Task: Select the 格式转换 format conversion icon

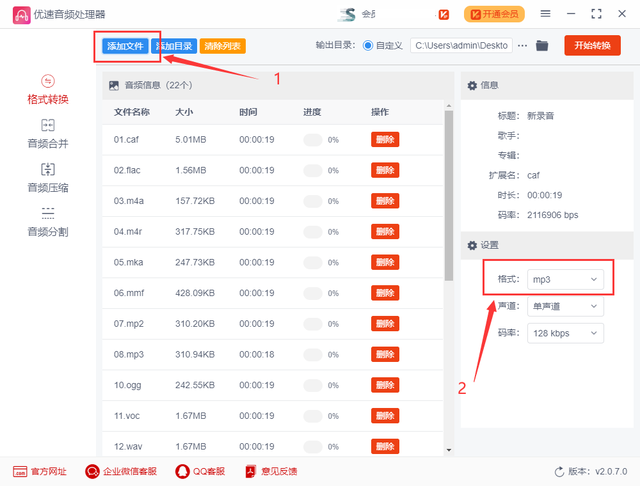Action: click(48, 81)
